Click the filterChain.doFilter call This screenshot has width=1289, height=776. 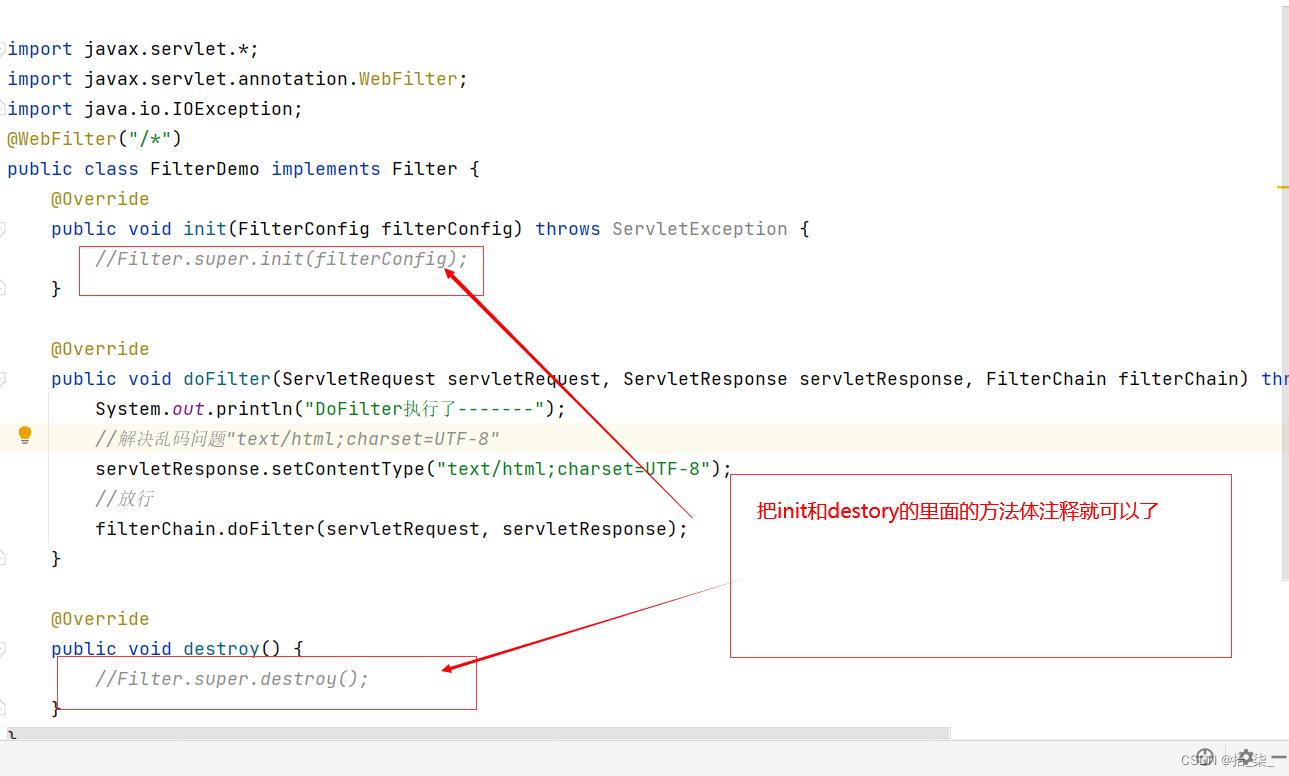tap(390, 528)
